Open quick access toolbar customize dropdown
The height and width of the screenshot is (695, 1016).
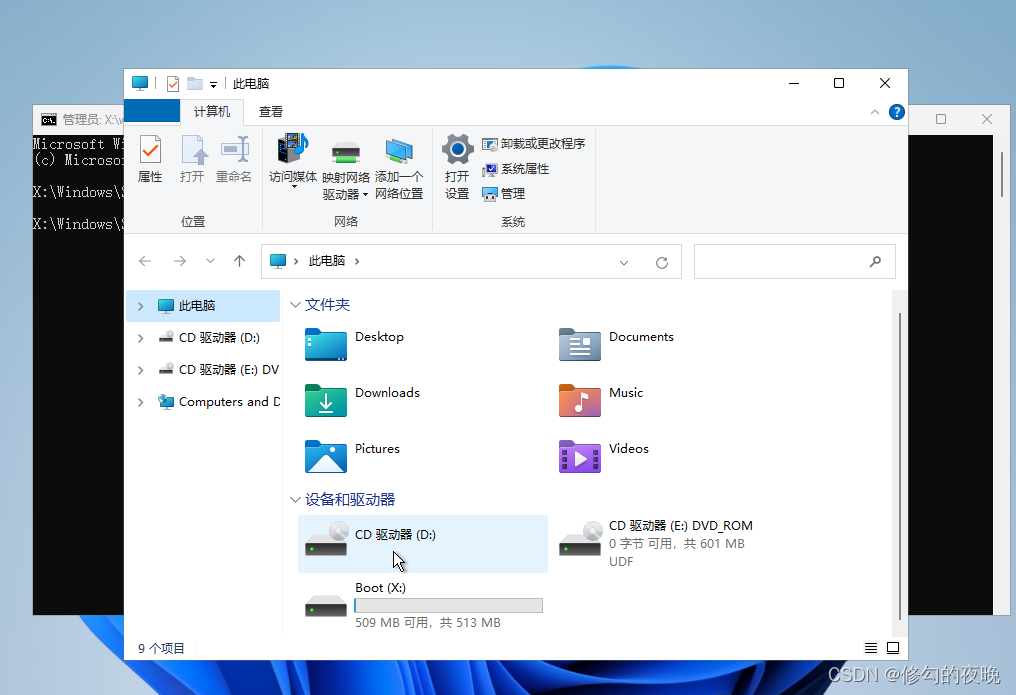(212, 83)
